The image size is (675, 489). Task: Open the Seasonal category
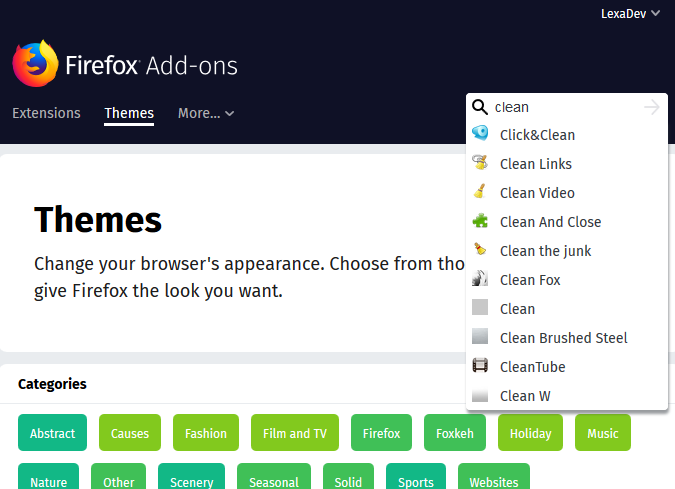[x=274, y=477]
